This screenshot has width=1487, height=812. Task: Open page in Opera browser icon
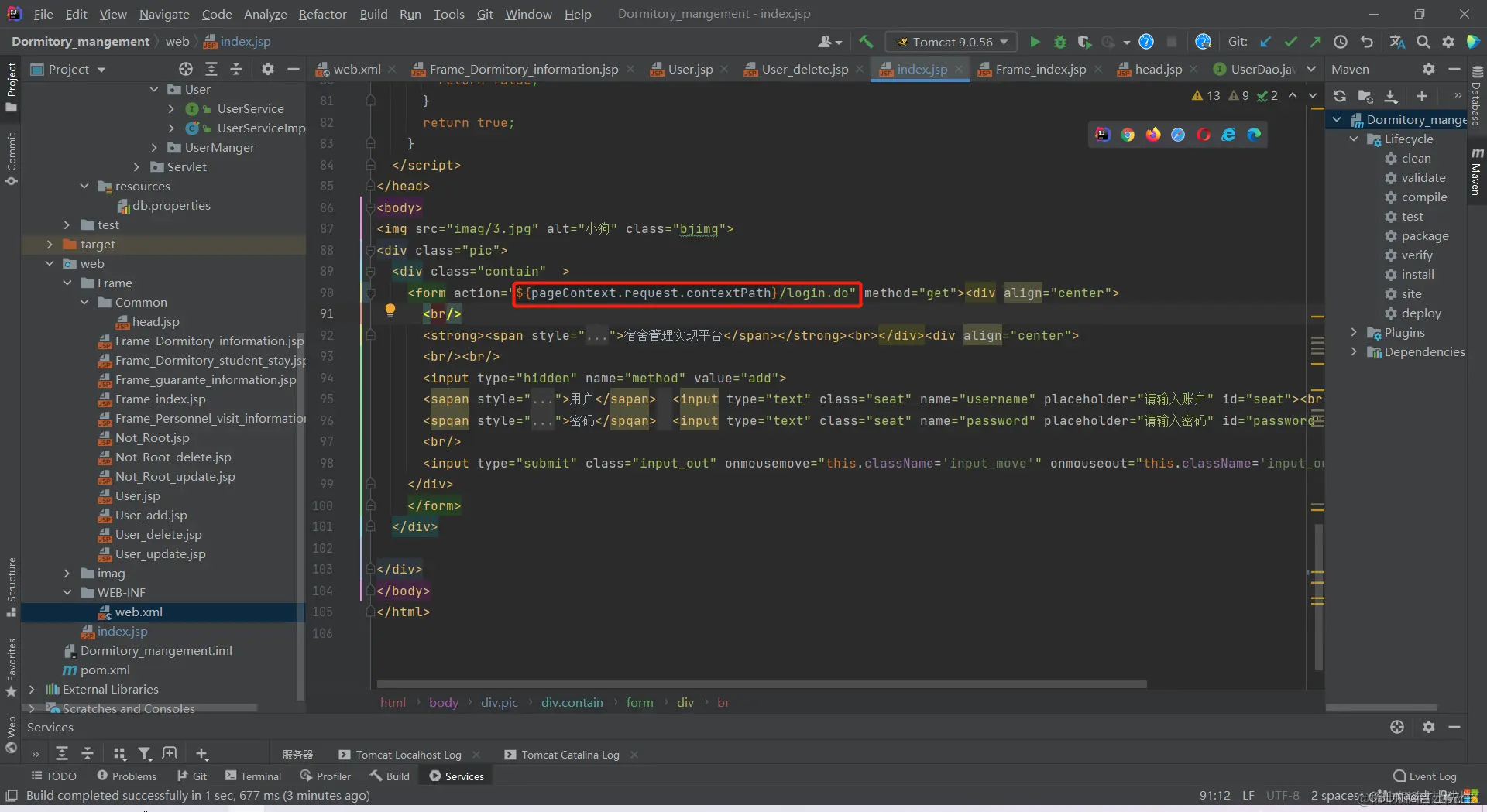pyautogui.click(x=1204, y=135)
